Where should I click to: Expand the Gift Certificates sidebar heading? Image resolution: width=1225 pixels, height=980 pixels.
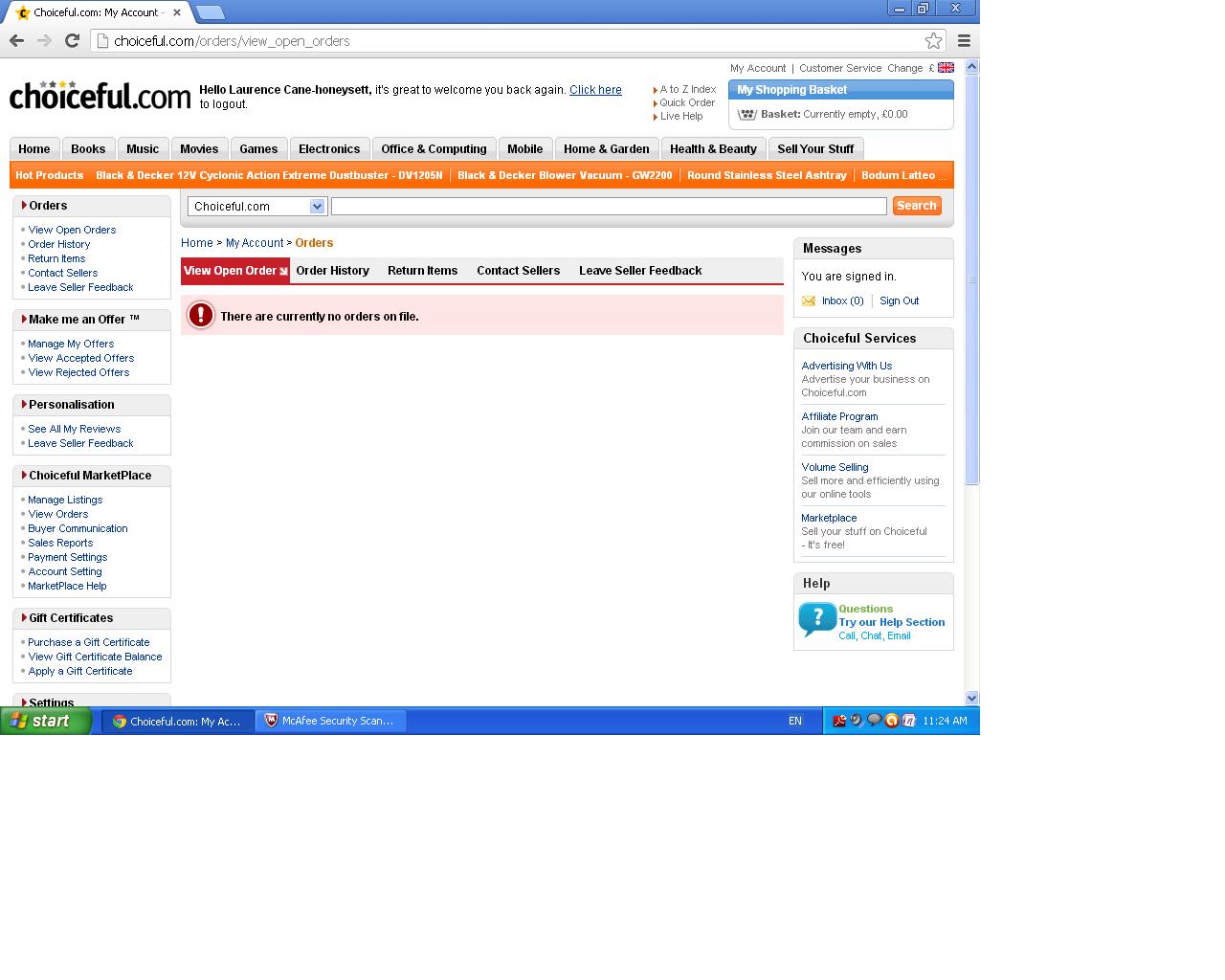click(70, 618)
